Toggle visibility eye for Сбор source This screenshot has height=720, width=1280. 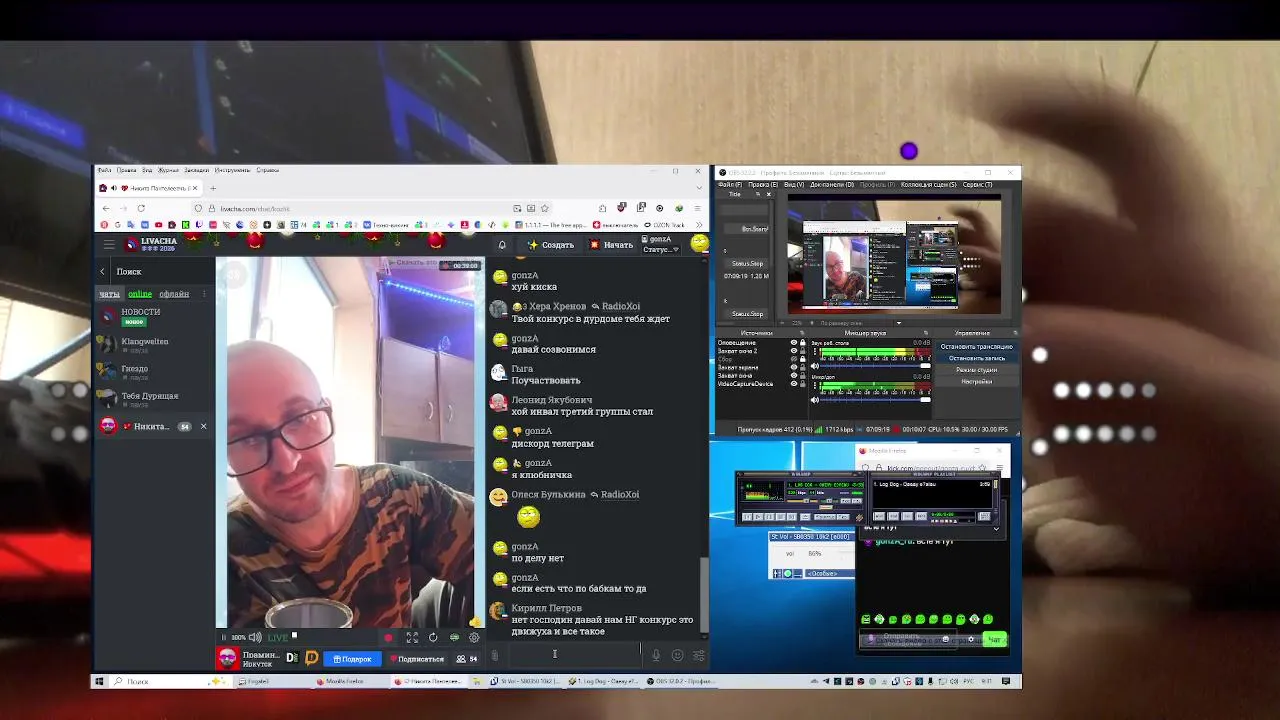tap(794, 359)
